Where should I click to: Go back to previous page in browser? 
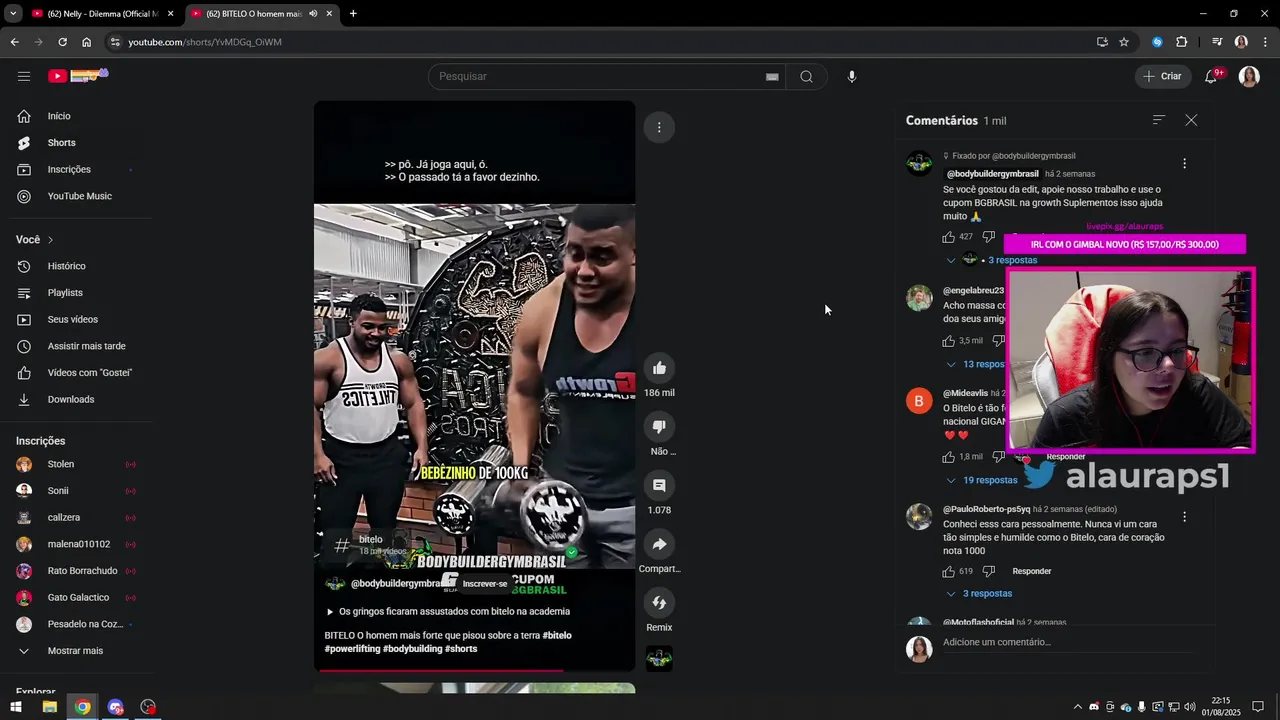(x=14, y=42)
